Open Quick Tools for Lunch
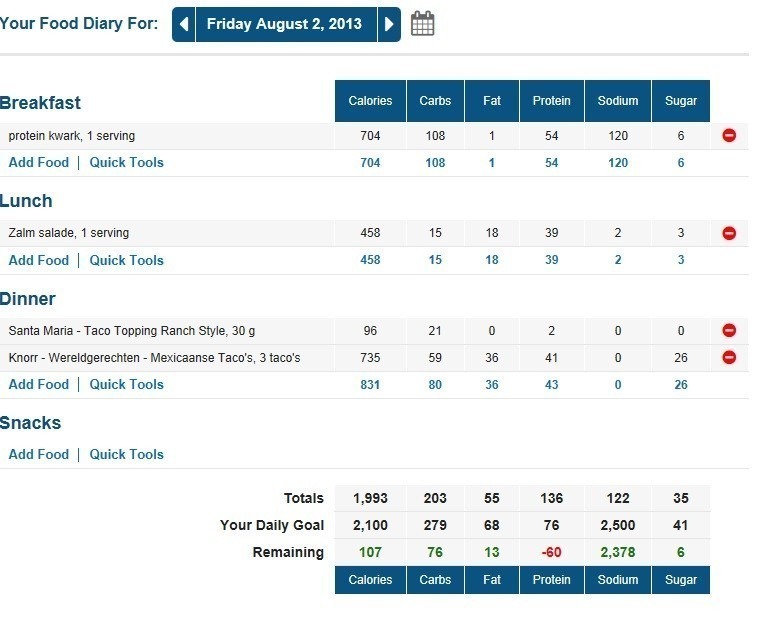The height and width of the screenshot is (623, 761). tap(126, 260)
